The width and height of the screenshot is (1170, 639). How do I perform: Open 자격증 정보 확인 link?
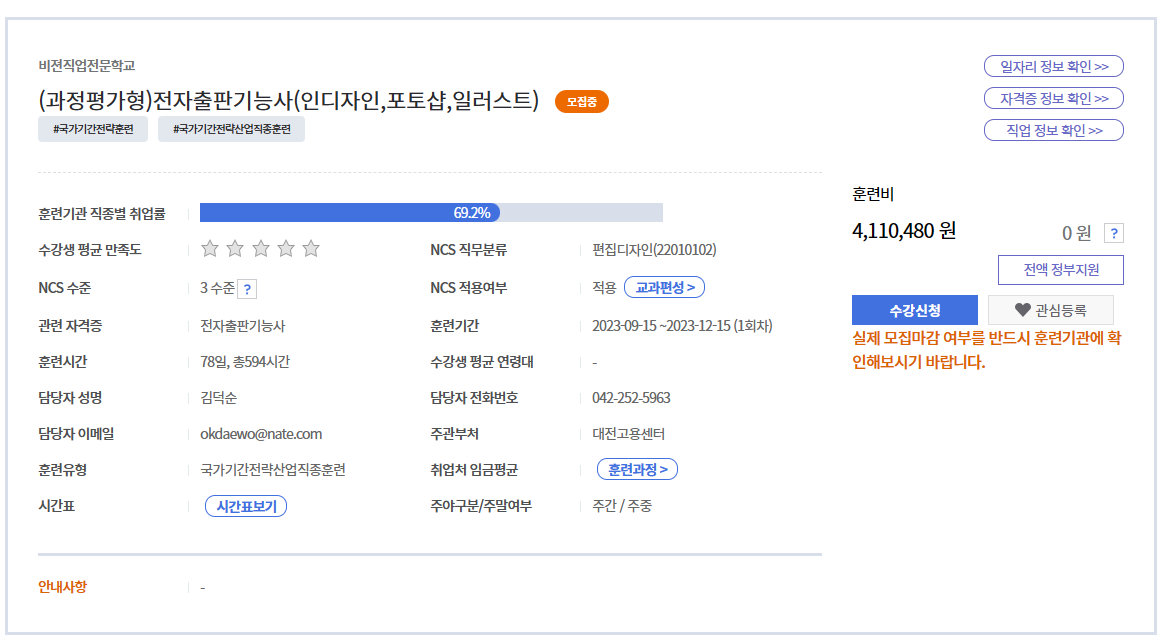1054,99
